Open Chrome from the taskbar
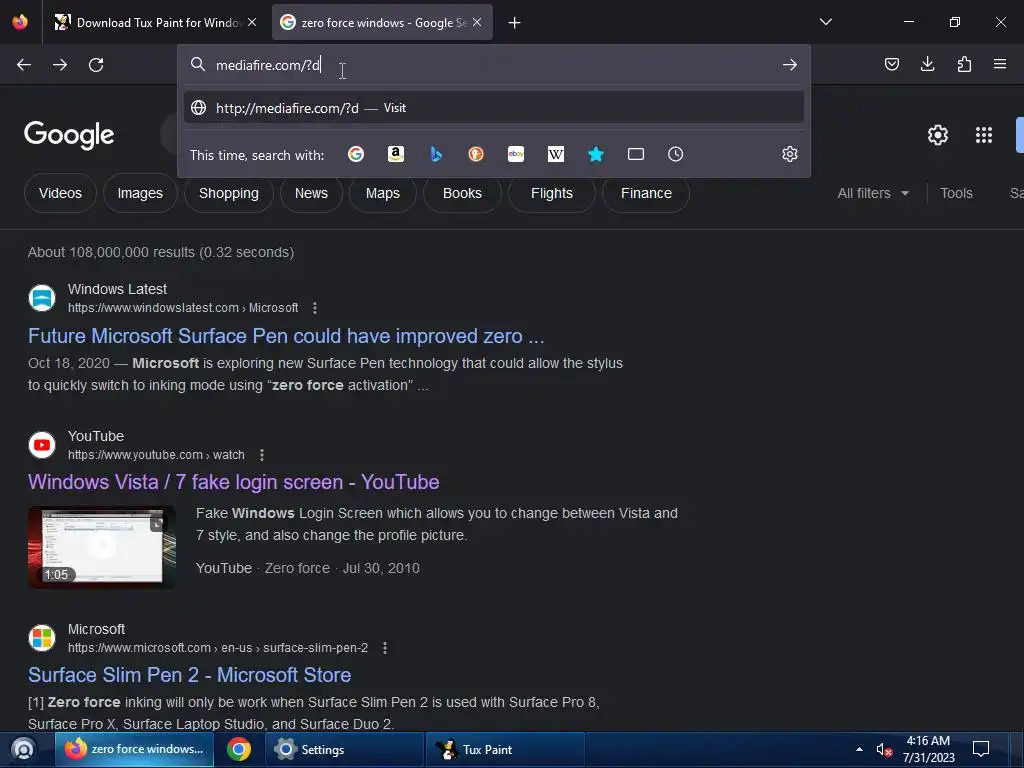1024x768 pixels. 239,749
